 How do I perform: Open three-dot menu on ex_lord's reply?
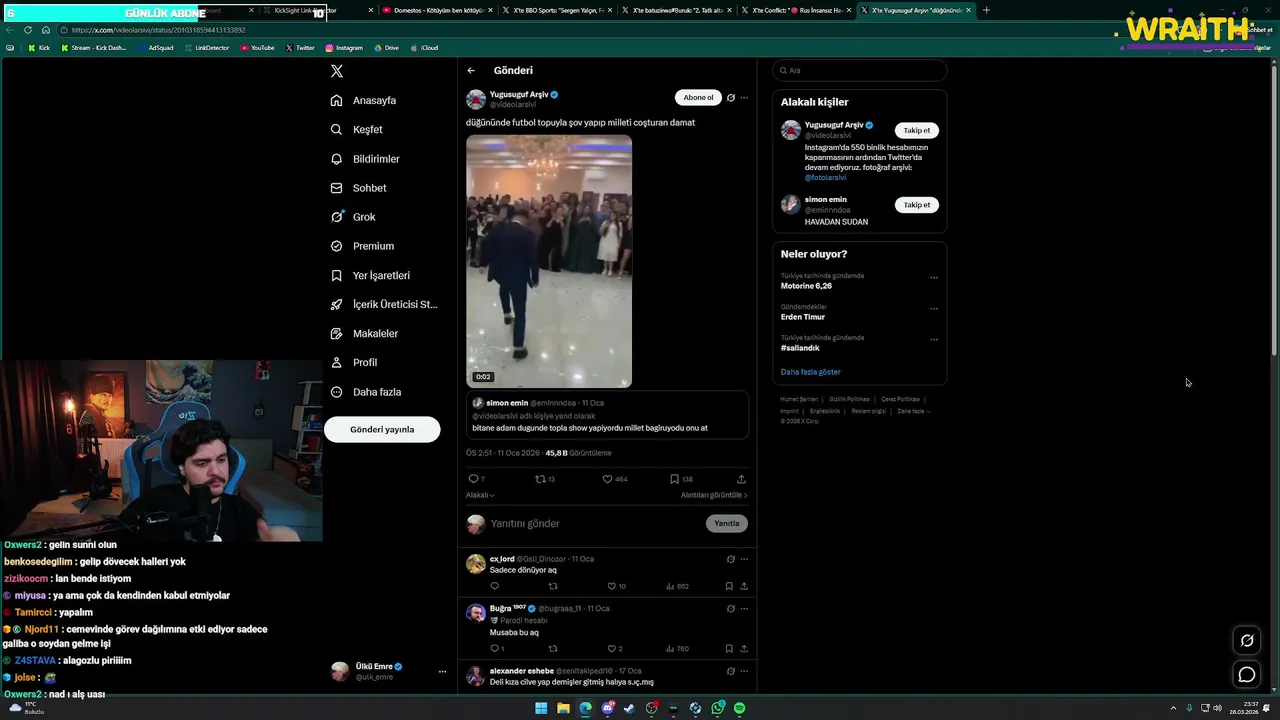[744, 559]
